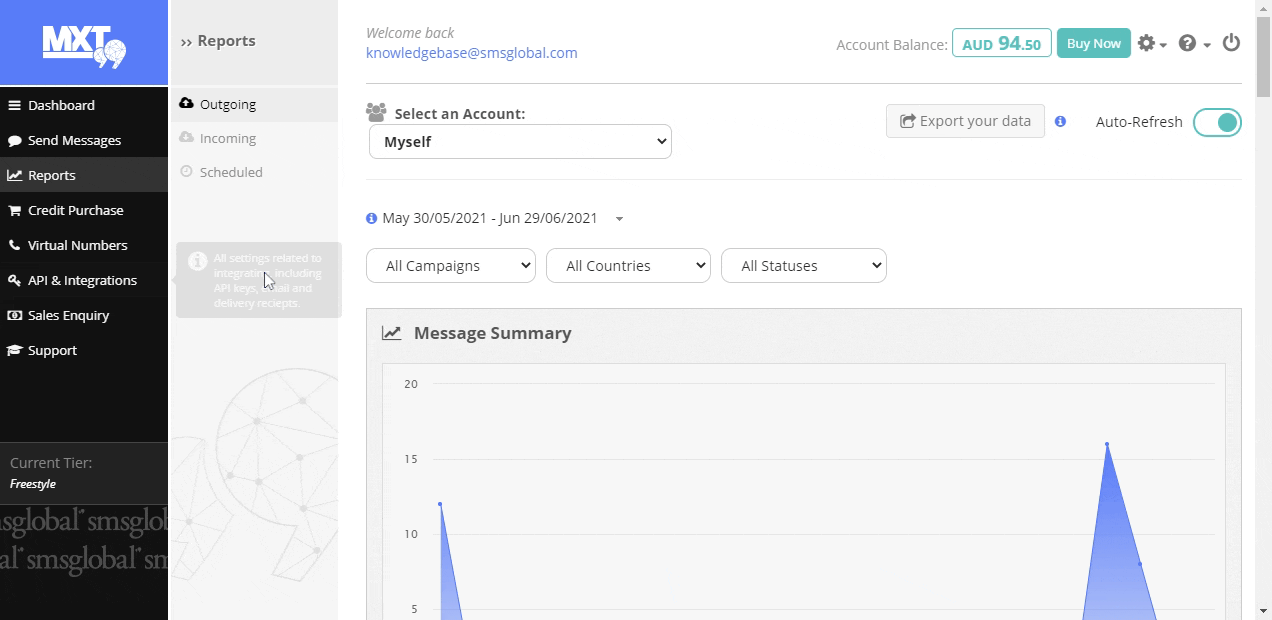Click the Message Summary chart icon
This screenshot has width=1272, height=620.
pos(392,333)
